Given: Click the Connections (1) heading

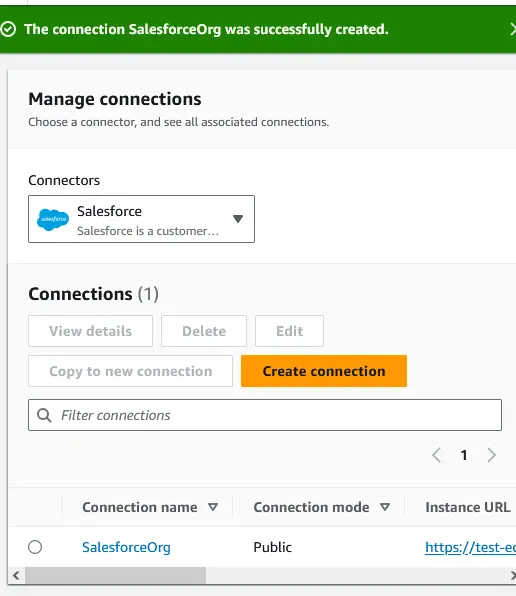Looking at the screenshot, I should pyautogui.click(x=93, y=294).
